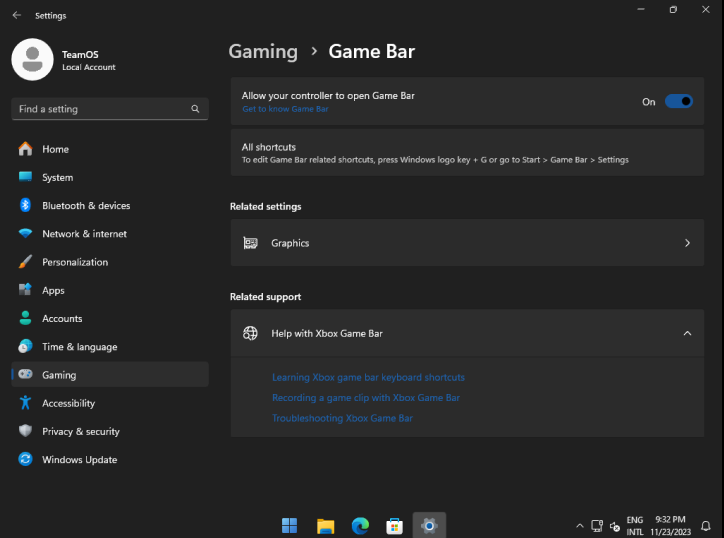Screen dimensions: 724x538
Task: Open Windows Update category
Action: click(110, 459)
